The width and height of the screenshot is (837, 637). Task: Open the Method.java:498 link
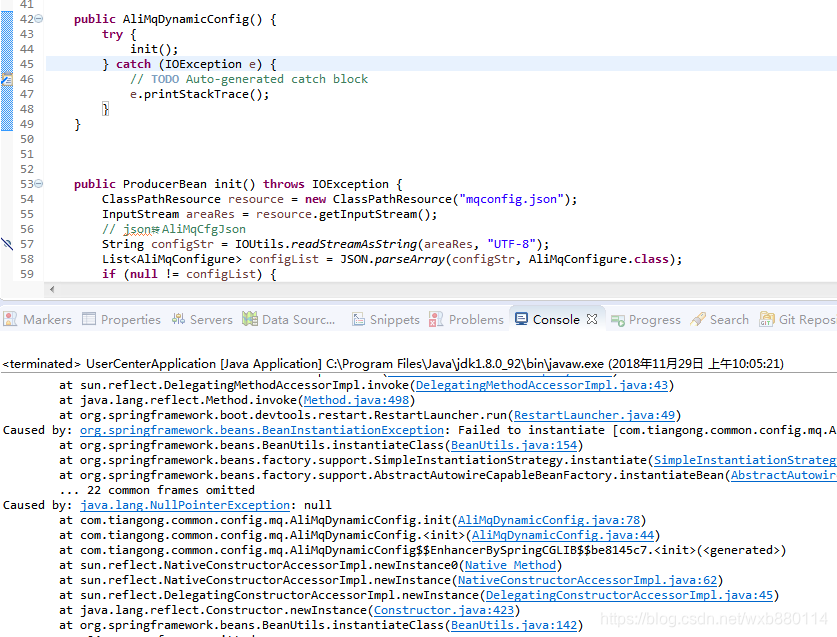(356, 400)
